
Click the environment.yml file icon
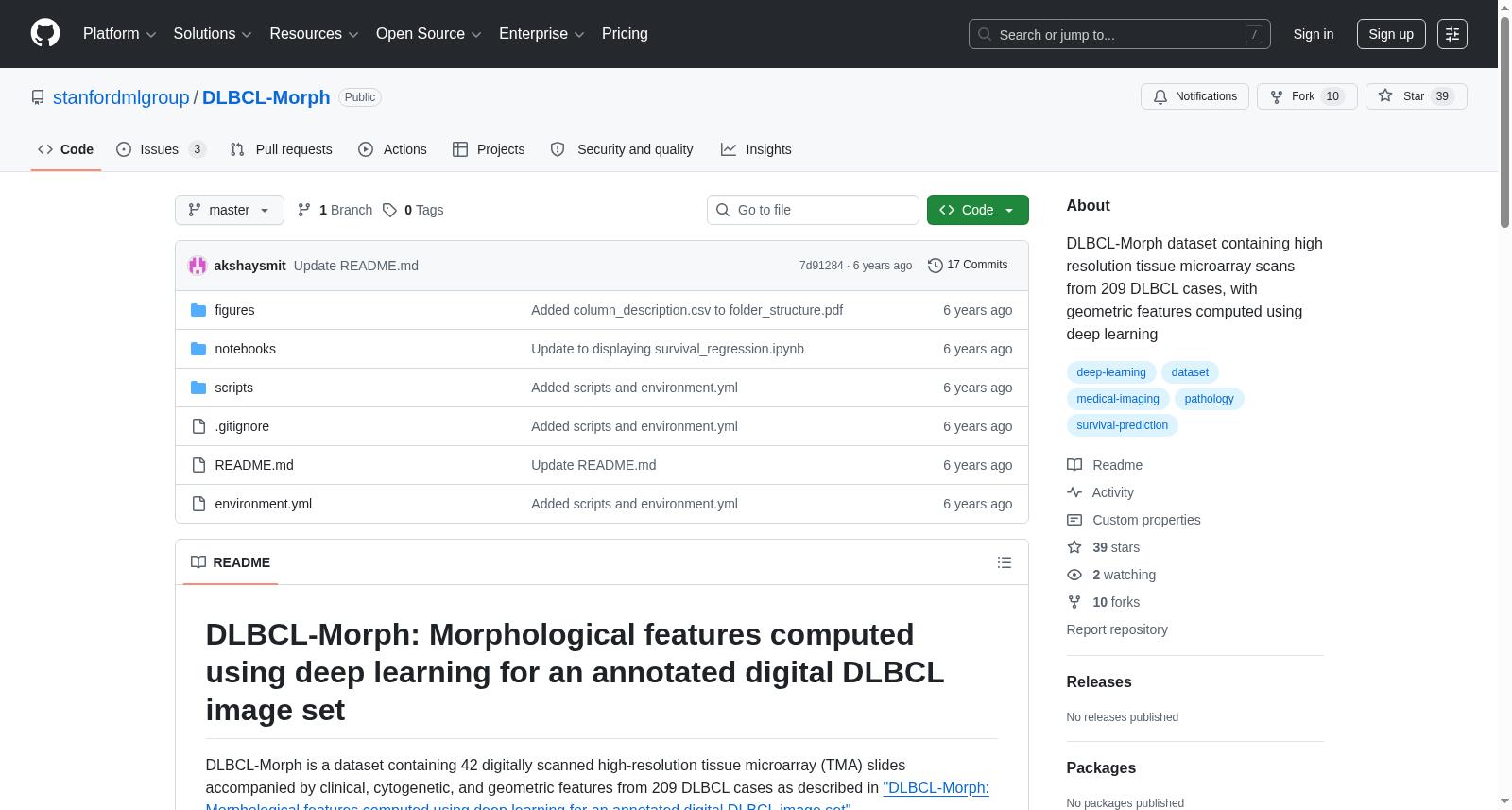coord(198,504)
